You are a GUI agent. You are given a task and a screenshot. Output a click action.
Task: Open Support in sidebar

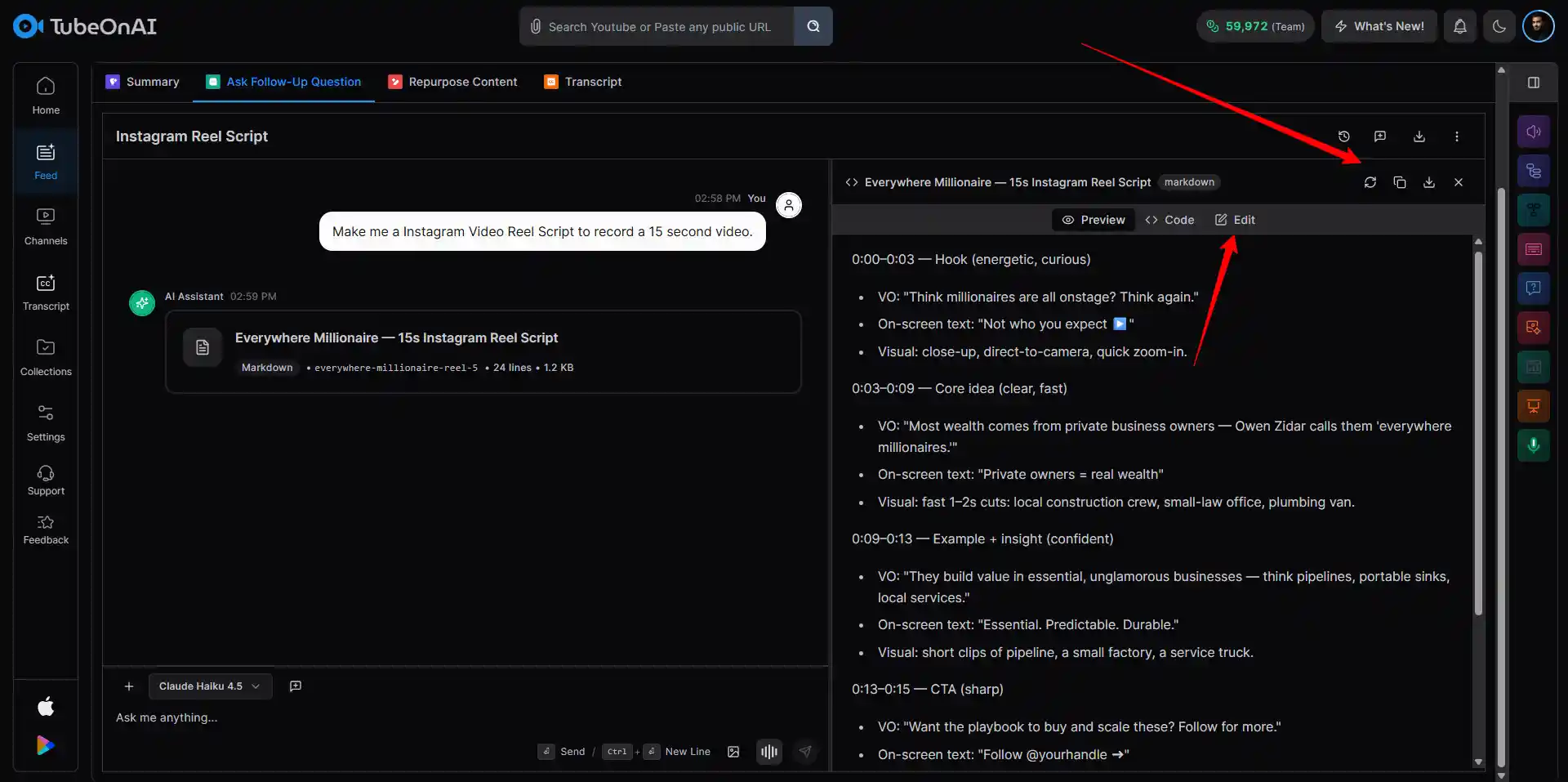click(46, 480)
